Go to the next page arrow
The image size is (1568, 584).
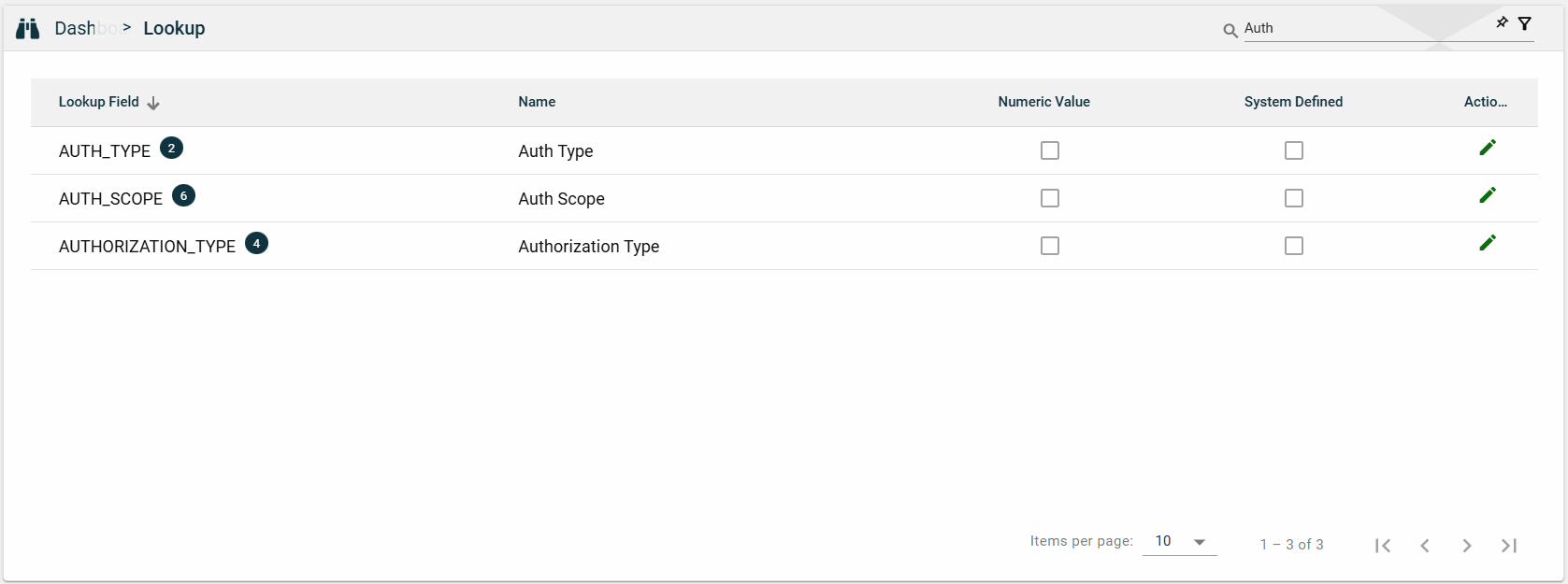point(1466,546)
